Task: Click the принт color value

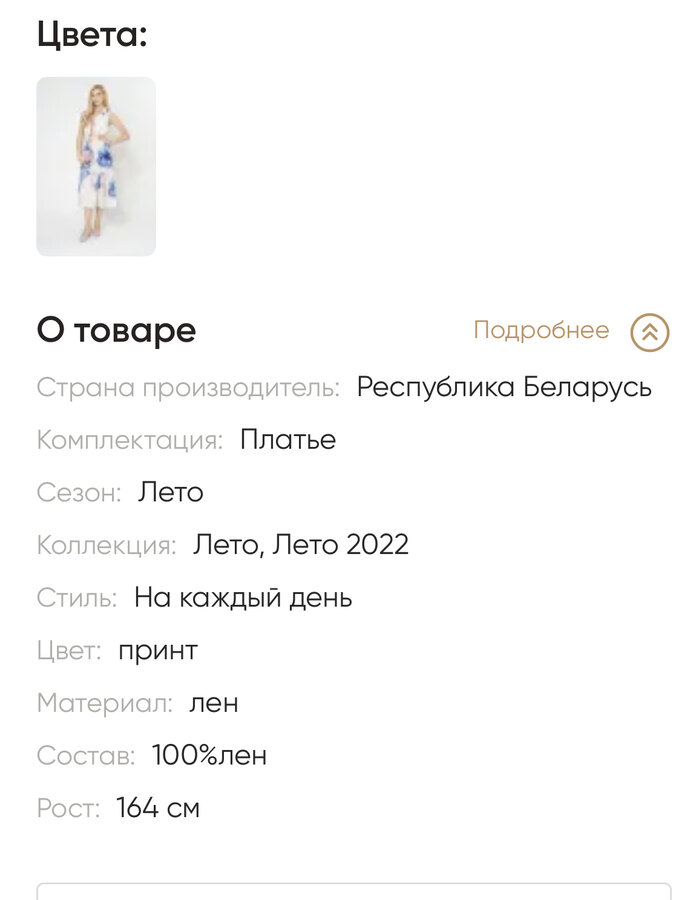Action: (158, 651)
